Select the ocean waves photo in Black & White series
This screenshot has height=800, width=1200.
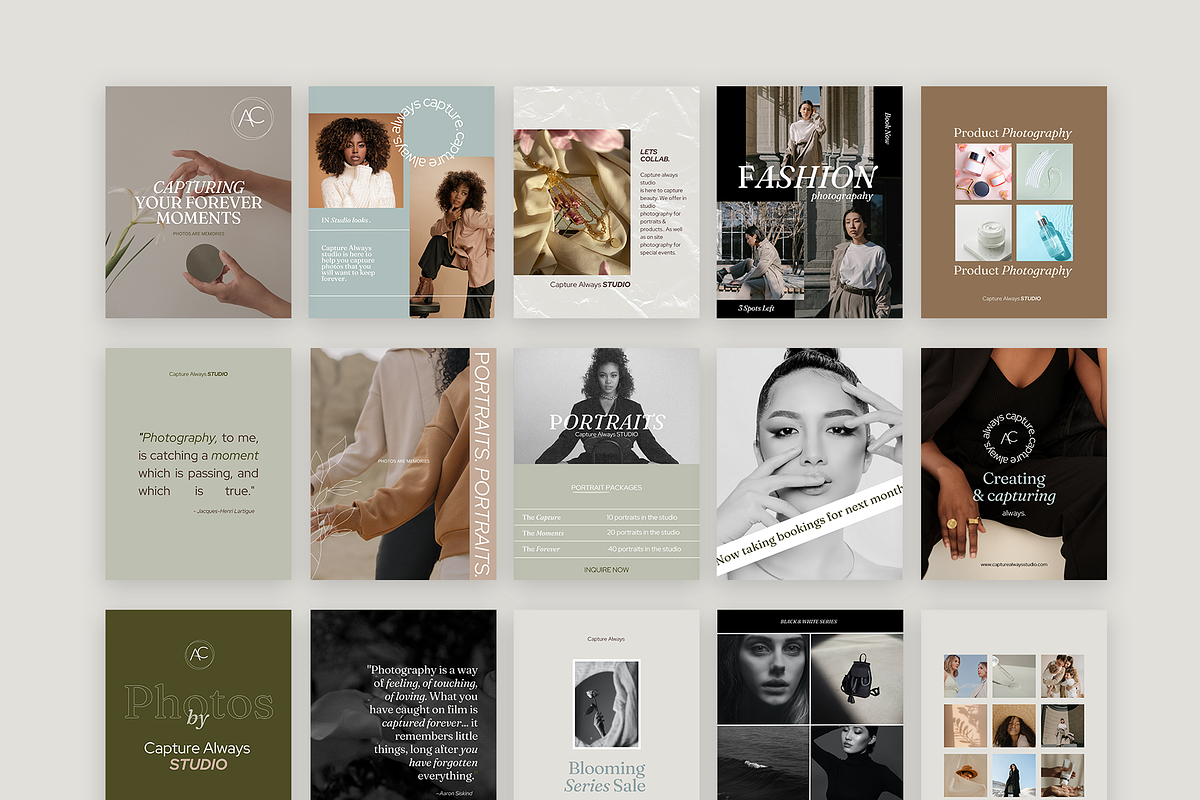click(x=763, y=763)
